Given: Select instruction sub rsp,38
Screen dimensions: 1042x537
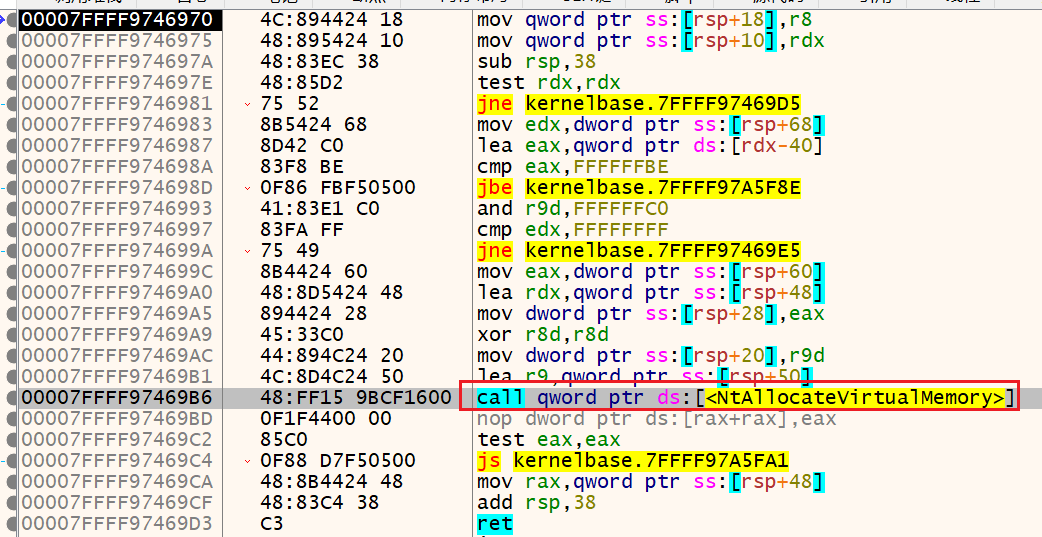Looking at the screenshot, I should pos(537,62).
